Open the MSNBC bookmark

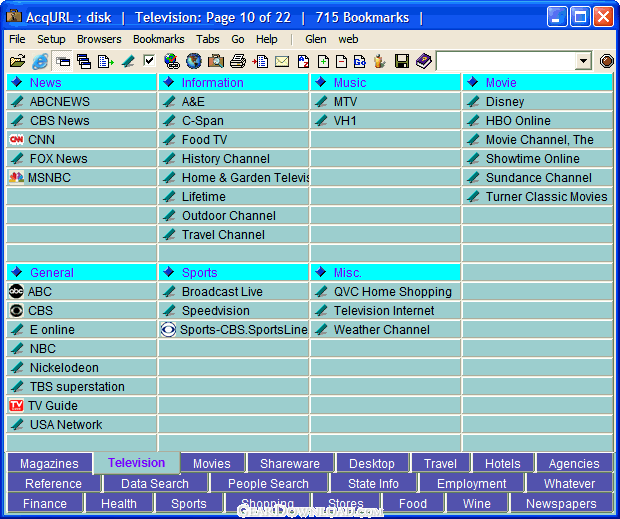click(82, 177)
